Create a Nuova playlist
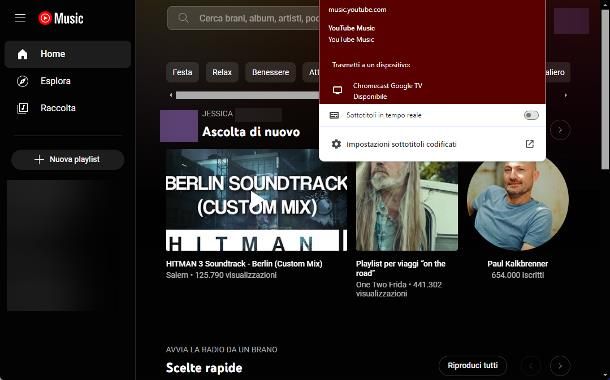 (x=68, y=159)
